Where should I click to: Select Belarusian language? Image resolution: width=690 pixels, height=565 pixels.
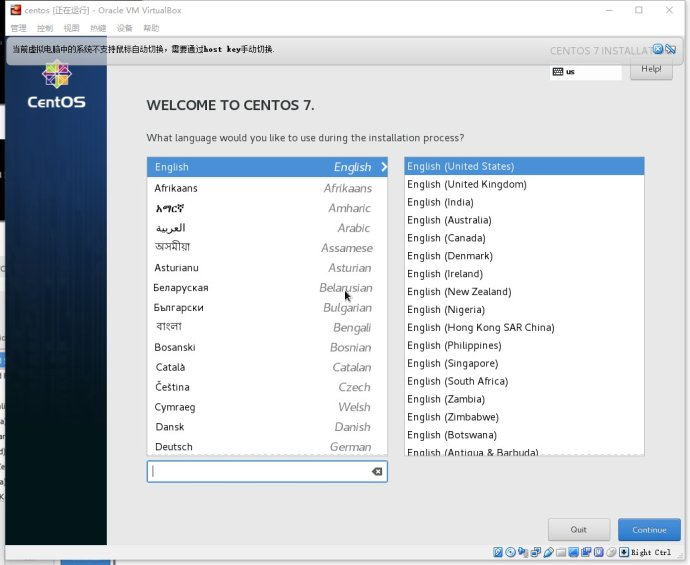click(267, 288)
